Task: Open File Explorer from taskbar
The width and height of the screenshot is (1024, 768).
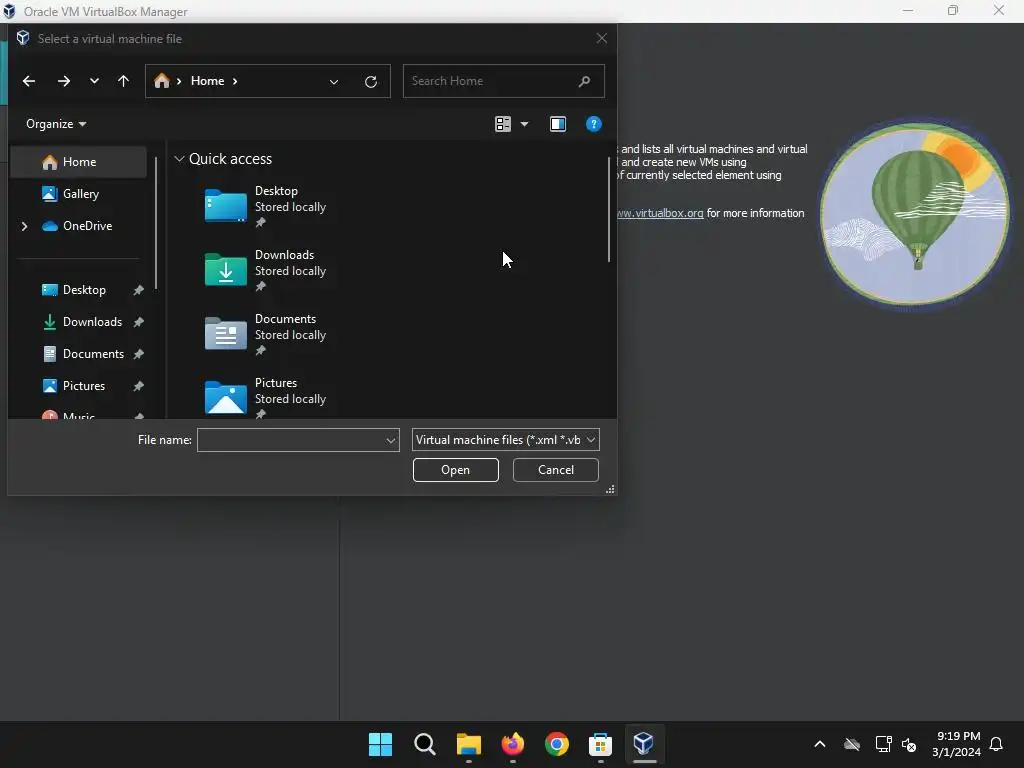Action: (x=468, y=744)
